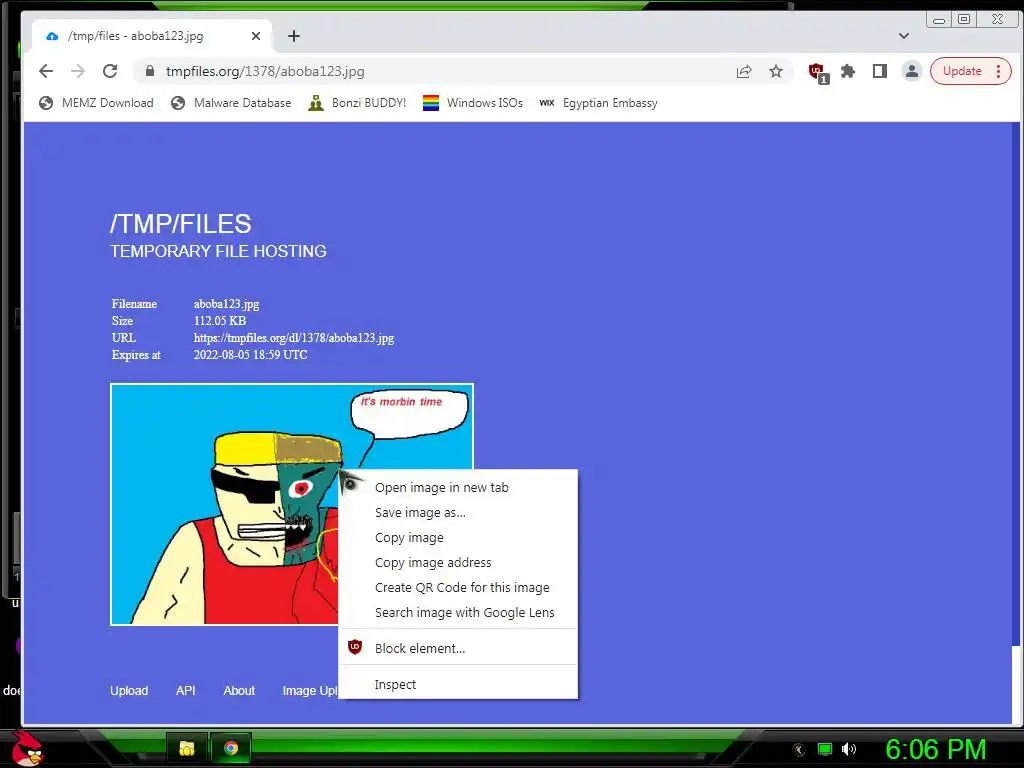Open the uBlock Origin extension icon
This screenshot has height=768, width=1024.
(818, 72)
